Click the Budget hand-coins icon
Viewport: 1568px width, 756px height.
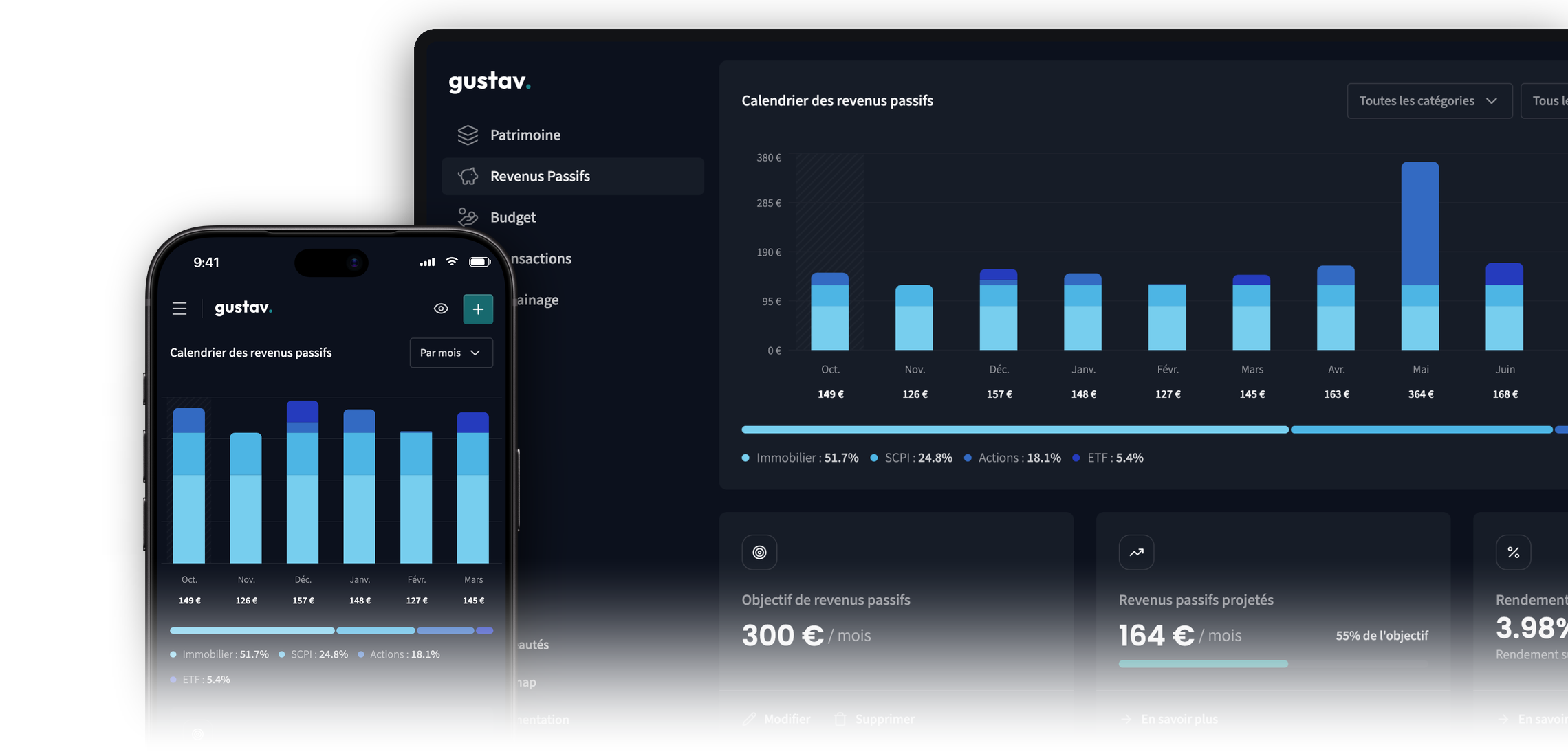point(468,217)
